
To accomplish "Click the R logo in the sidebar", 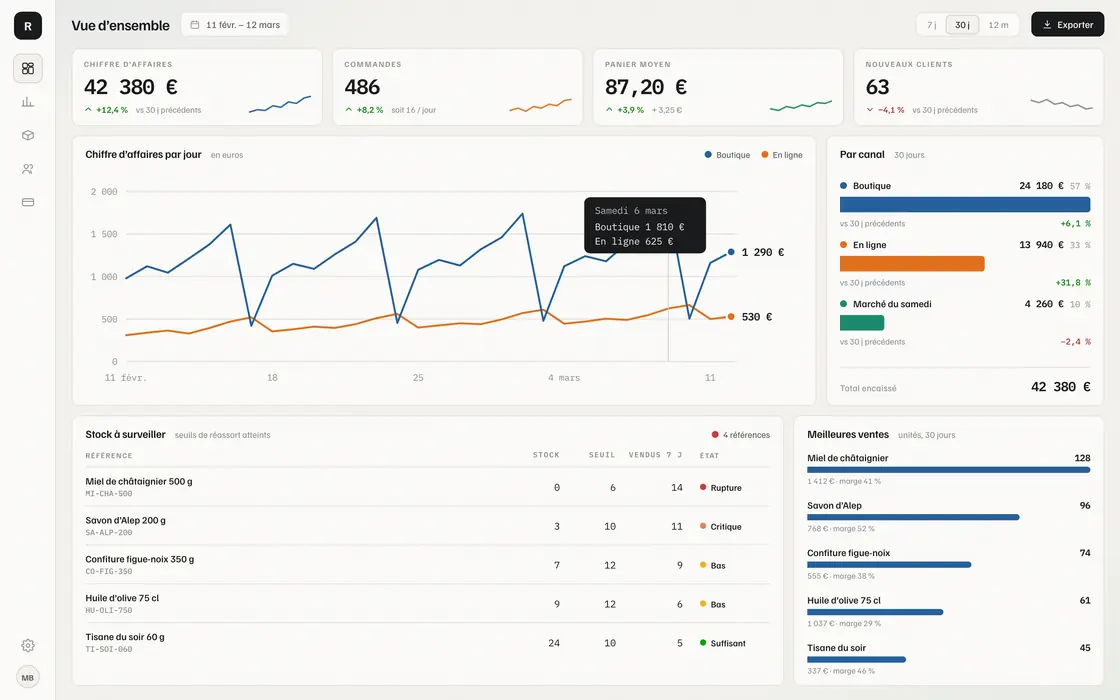I will [x=28, y=26].
